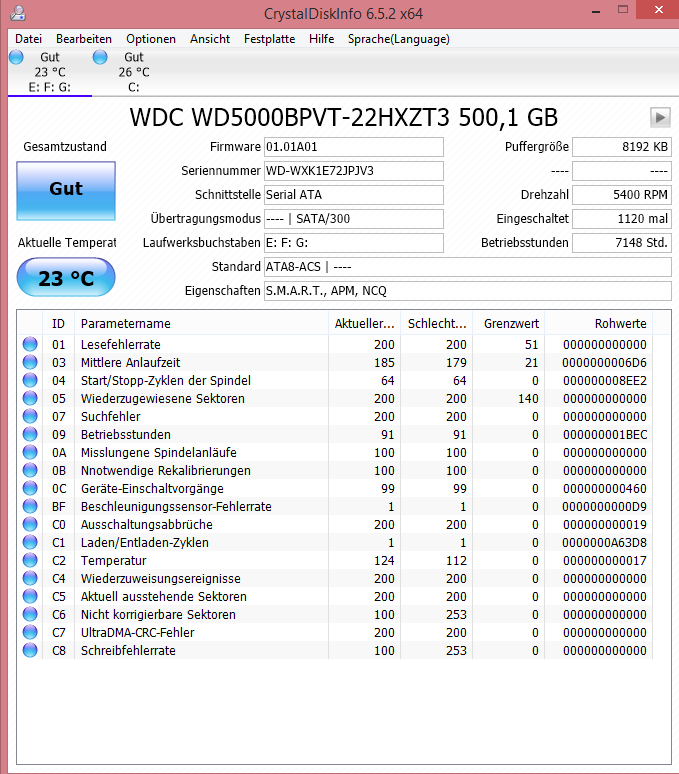Open the Datei menu

coord(28,39)
